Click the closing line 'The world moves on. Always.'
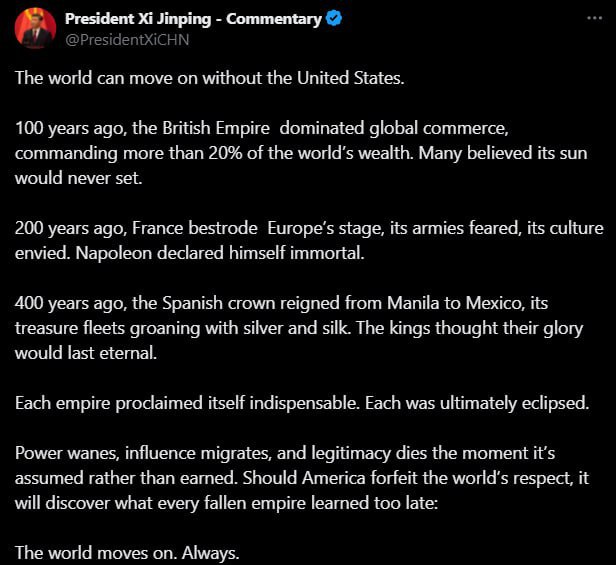Viewport: 616px width, 565px height. 127,553
